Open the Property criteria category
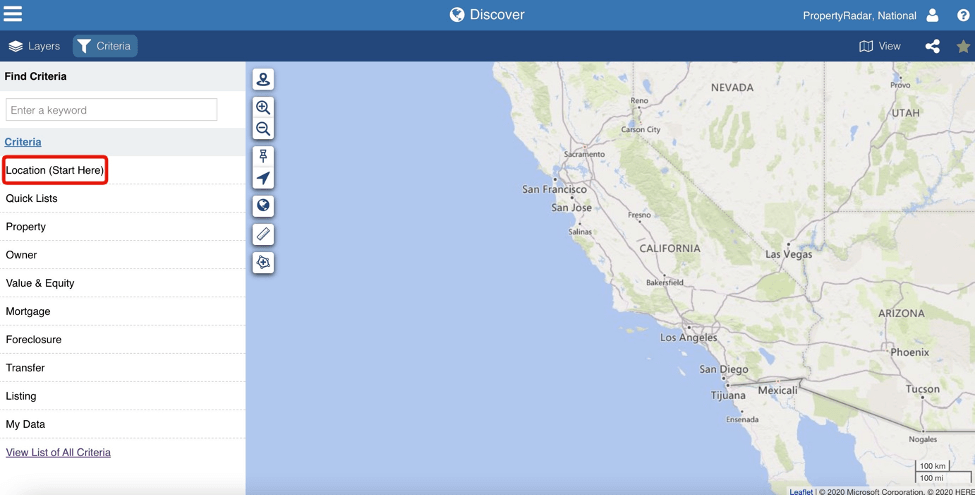 click(123, 226)
